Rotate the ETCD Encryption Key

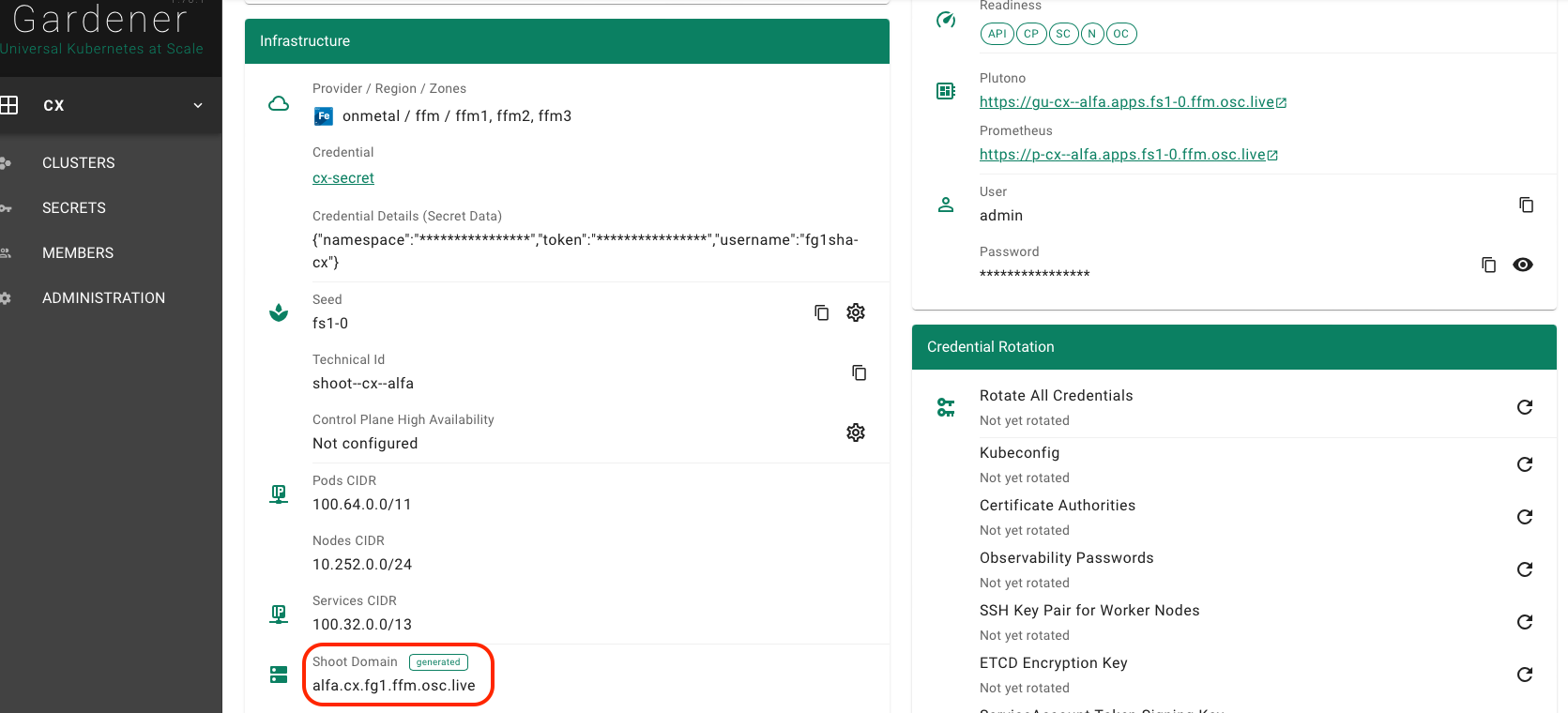pyautogui.click(x=1525, y=675)
